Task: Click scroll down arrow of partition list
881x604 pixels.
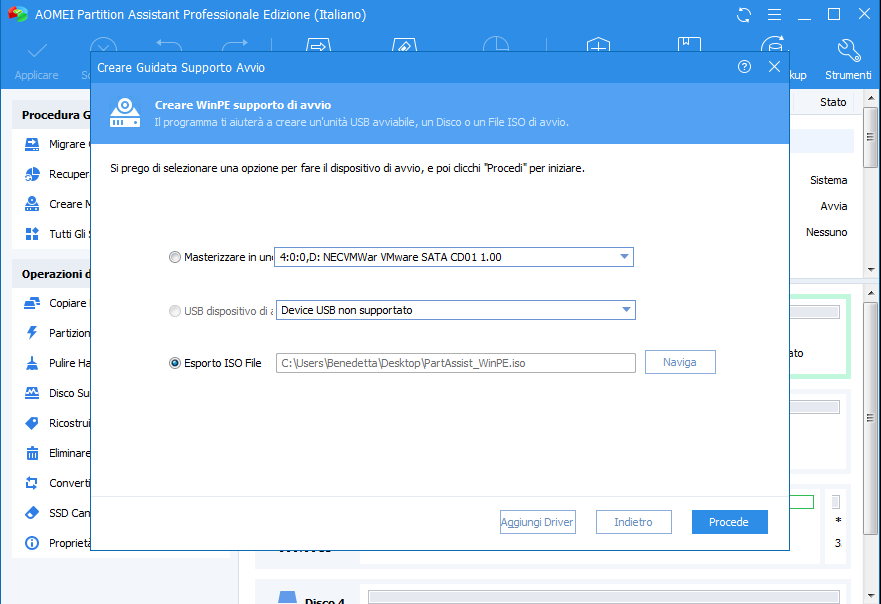Action: pos(870,270)
